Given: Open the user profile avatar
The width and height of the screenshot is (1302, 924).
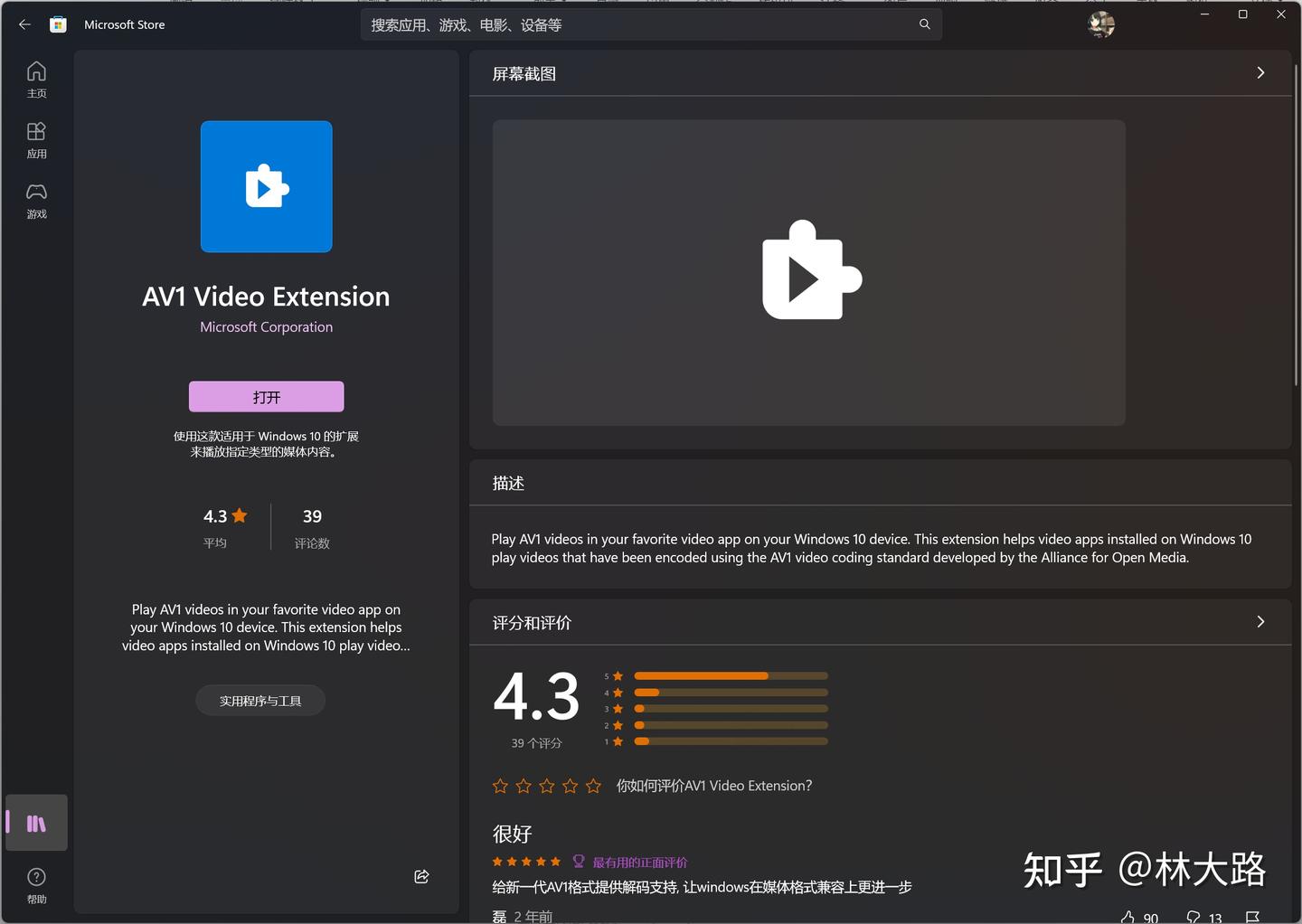Looking at the screenshot, I should point(1100,24).
